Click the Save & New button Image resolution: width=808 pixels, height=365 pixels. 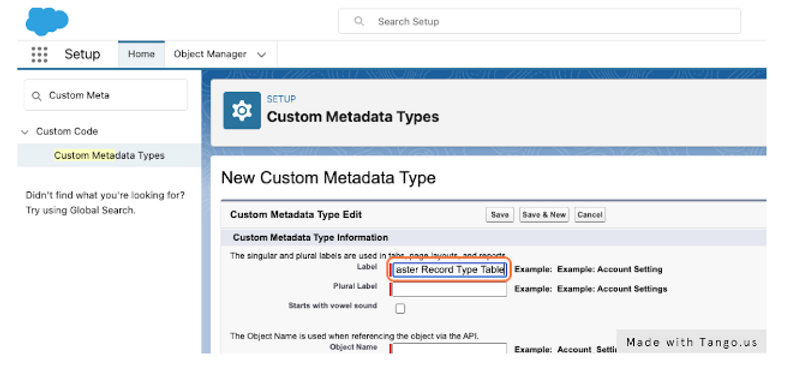click(544, 215)
